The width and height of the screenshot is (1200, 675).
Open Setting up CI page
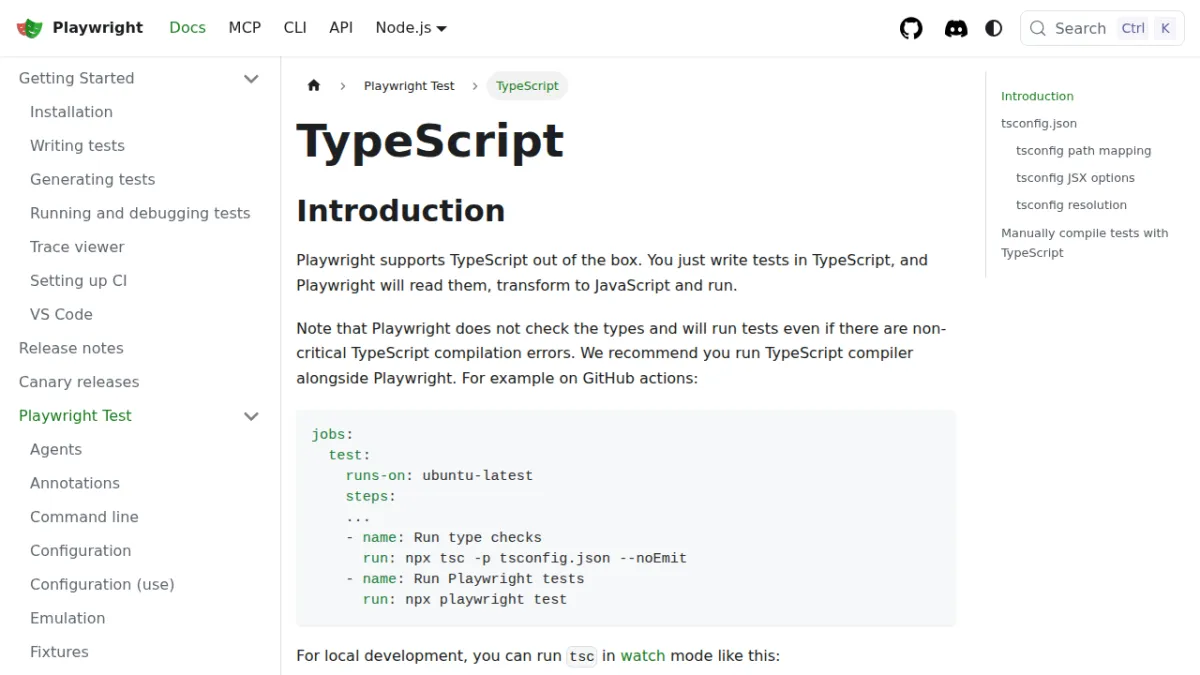(78, 281)
